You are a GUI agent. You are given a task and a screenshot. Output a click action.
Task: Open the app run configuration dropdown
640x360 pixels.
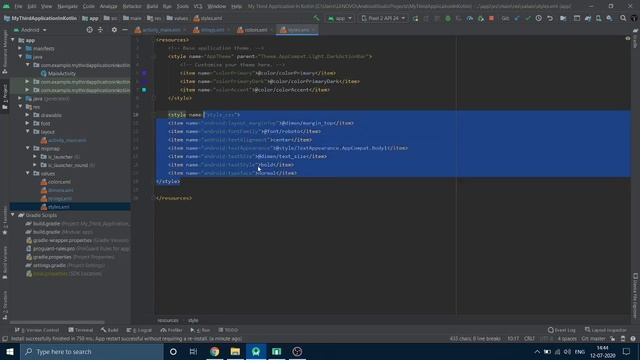pos(340,18)
